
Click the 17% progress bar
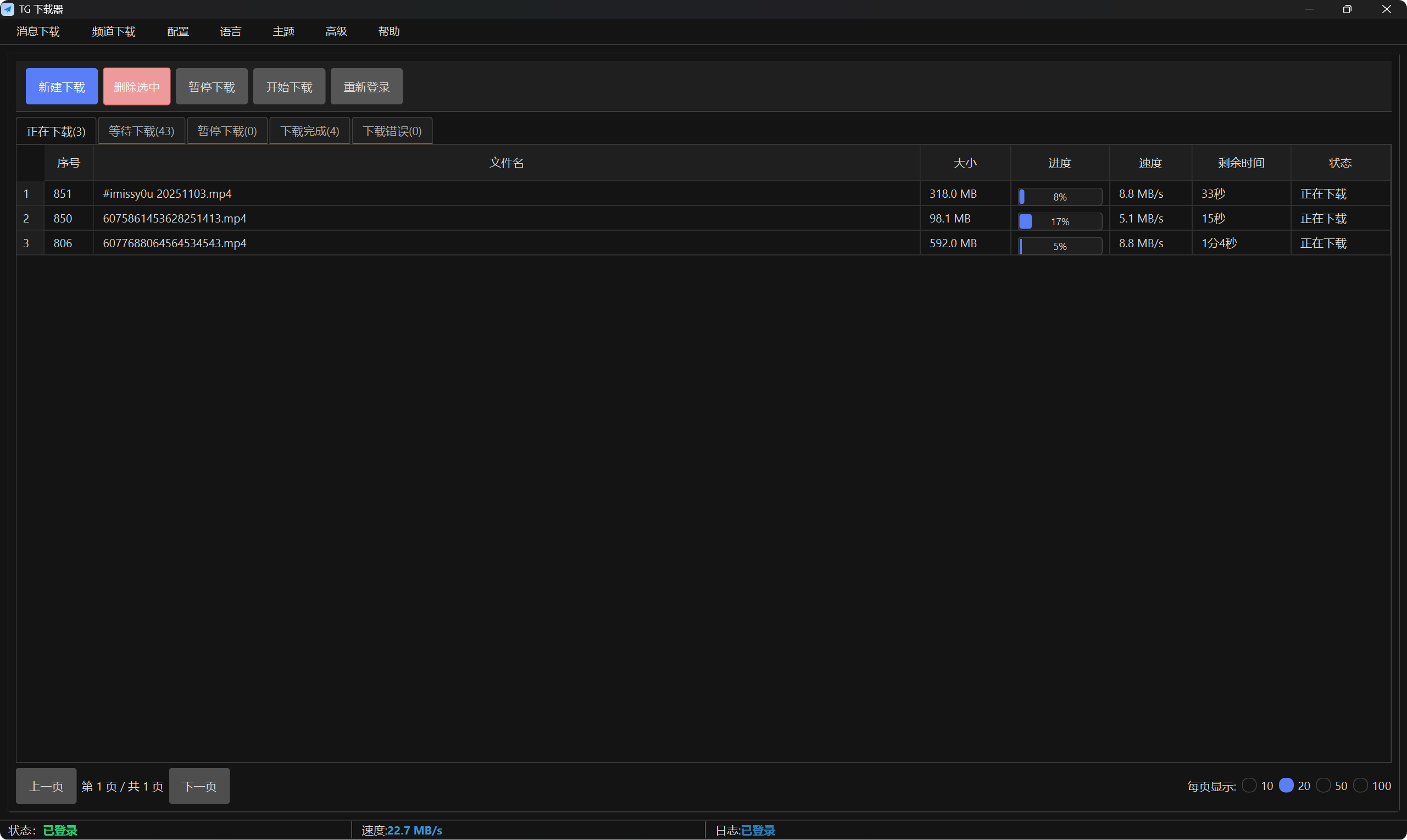(1059, 221)
